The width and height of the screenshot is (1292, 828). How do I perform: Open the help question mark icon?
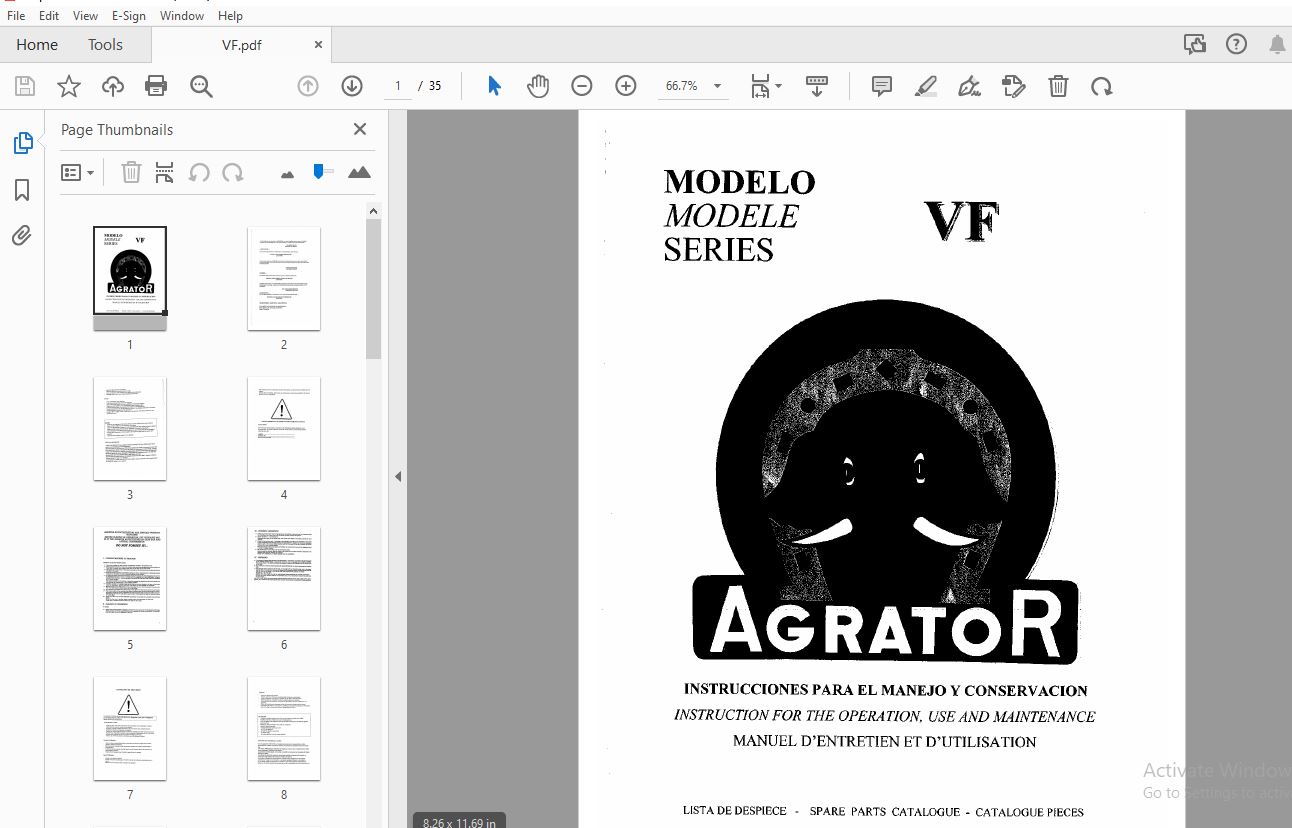click(x=1237, y=44)
